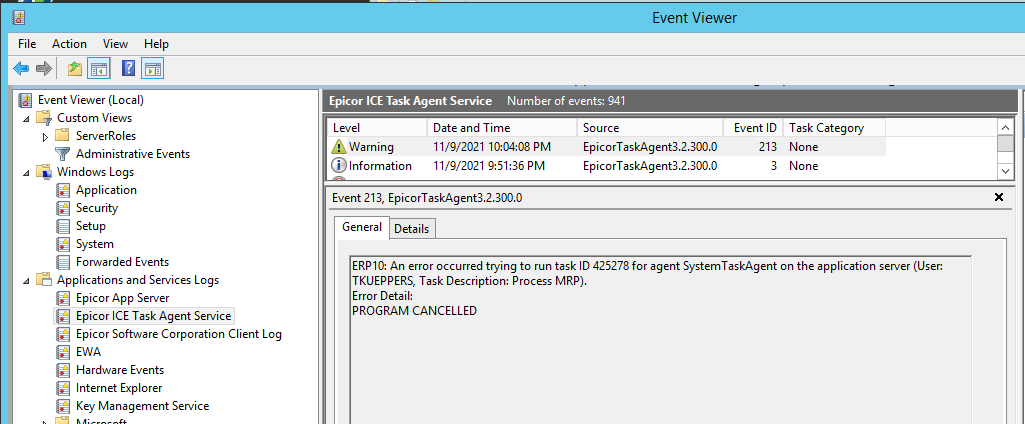This screenshot has width=1025, height=424.
Task: Select the Windows Logs tree item
Action: point(95,172)
